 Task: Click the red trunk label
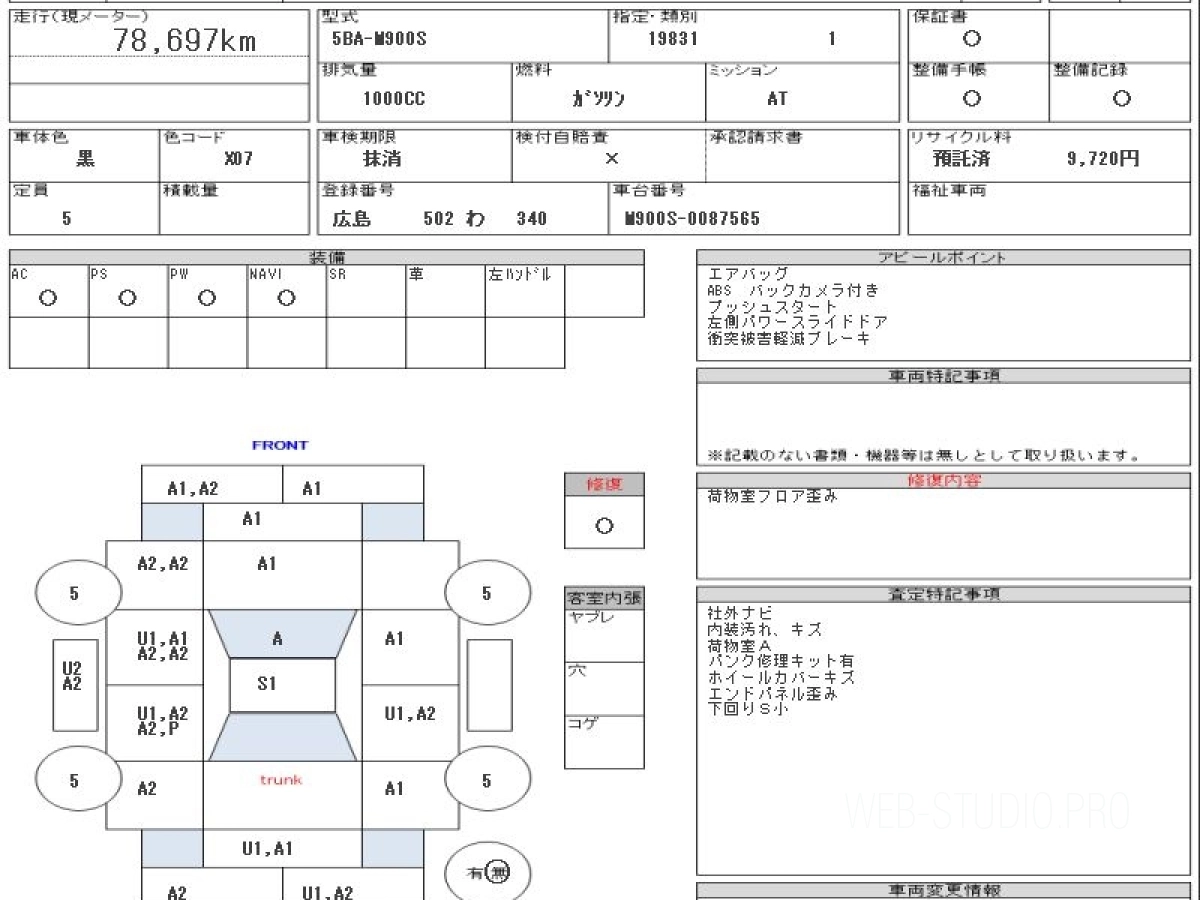[x=281, y=780]
